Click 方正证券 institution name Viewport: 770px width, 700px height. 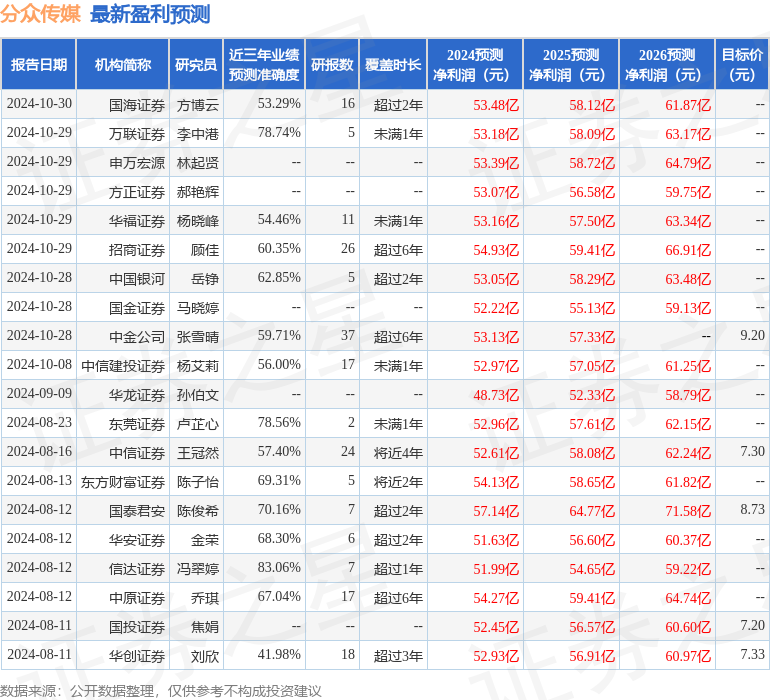(137, 192)
